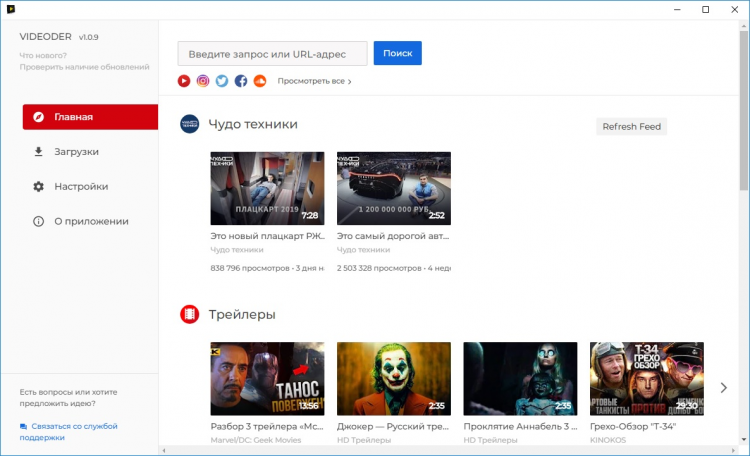Open the Джокер trailer thumbnail
Image resolution: width=750 pixels, height=456 pixels.
(393, 378)
